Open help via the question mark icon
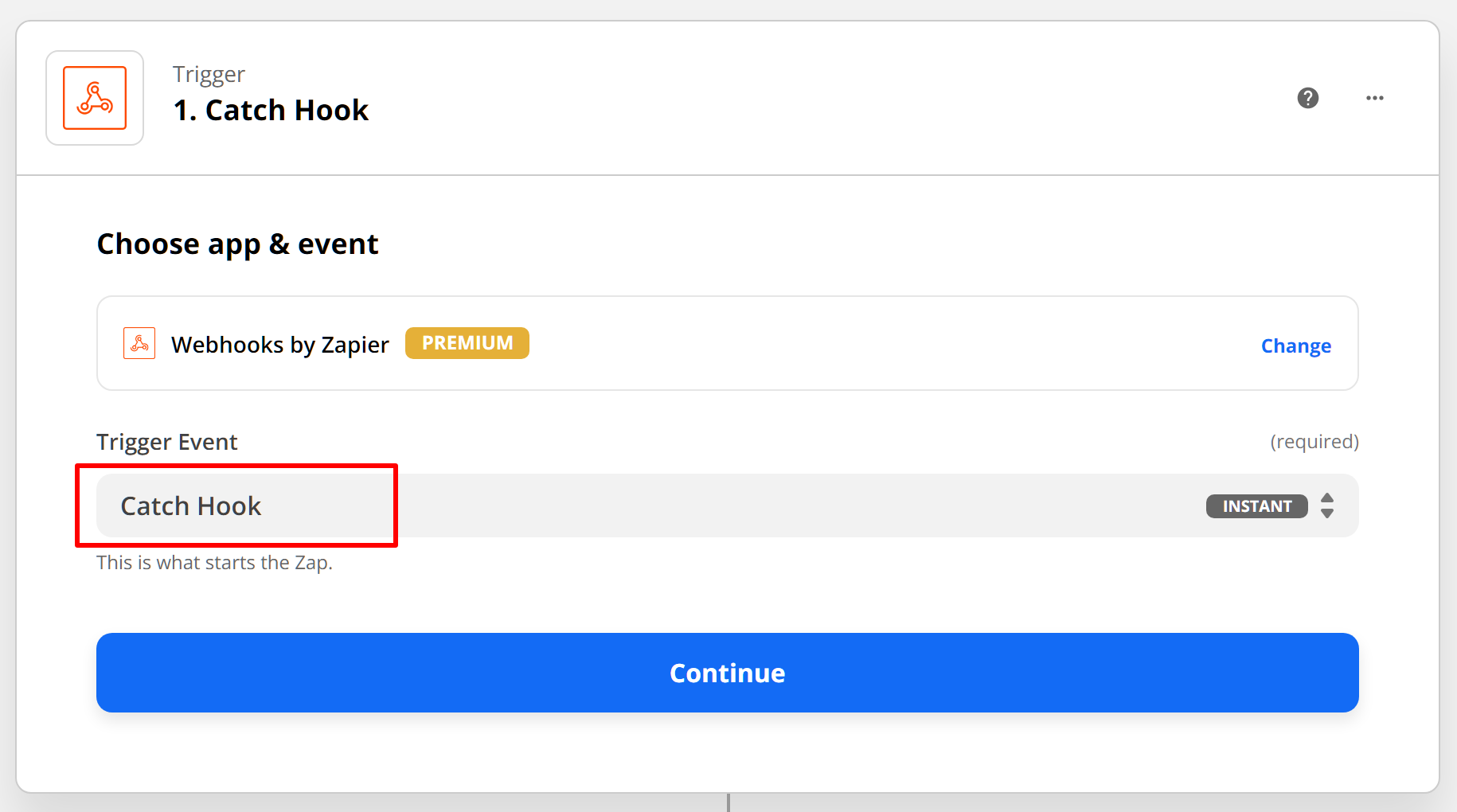The width and height of the screenshot is (1457, 812). pyautogui.click(x=1308, y=98)
